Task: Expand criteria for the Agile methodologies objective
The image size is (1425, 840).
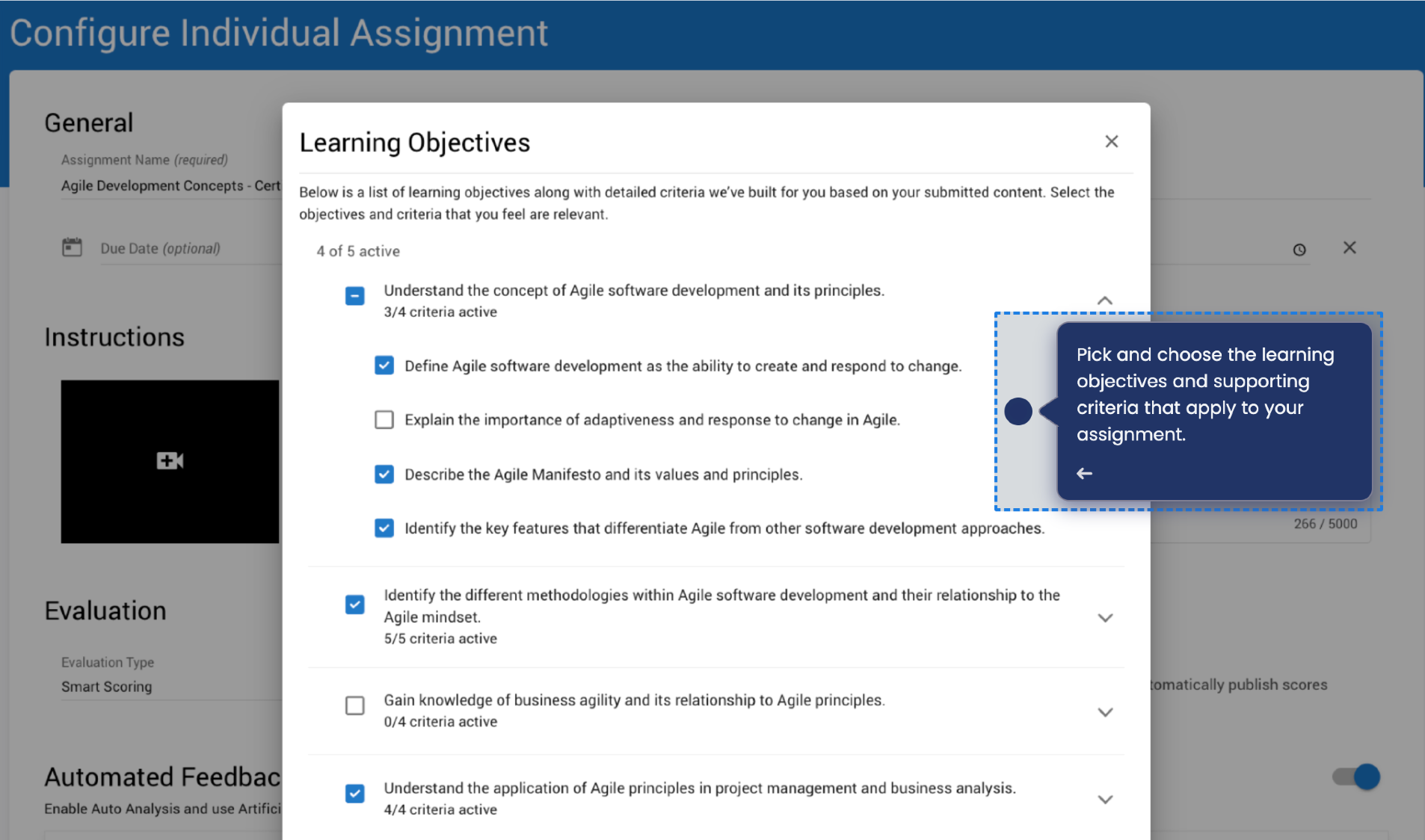Action: pyautogui.click(x=1106, y=617)
